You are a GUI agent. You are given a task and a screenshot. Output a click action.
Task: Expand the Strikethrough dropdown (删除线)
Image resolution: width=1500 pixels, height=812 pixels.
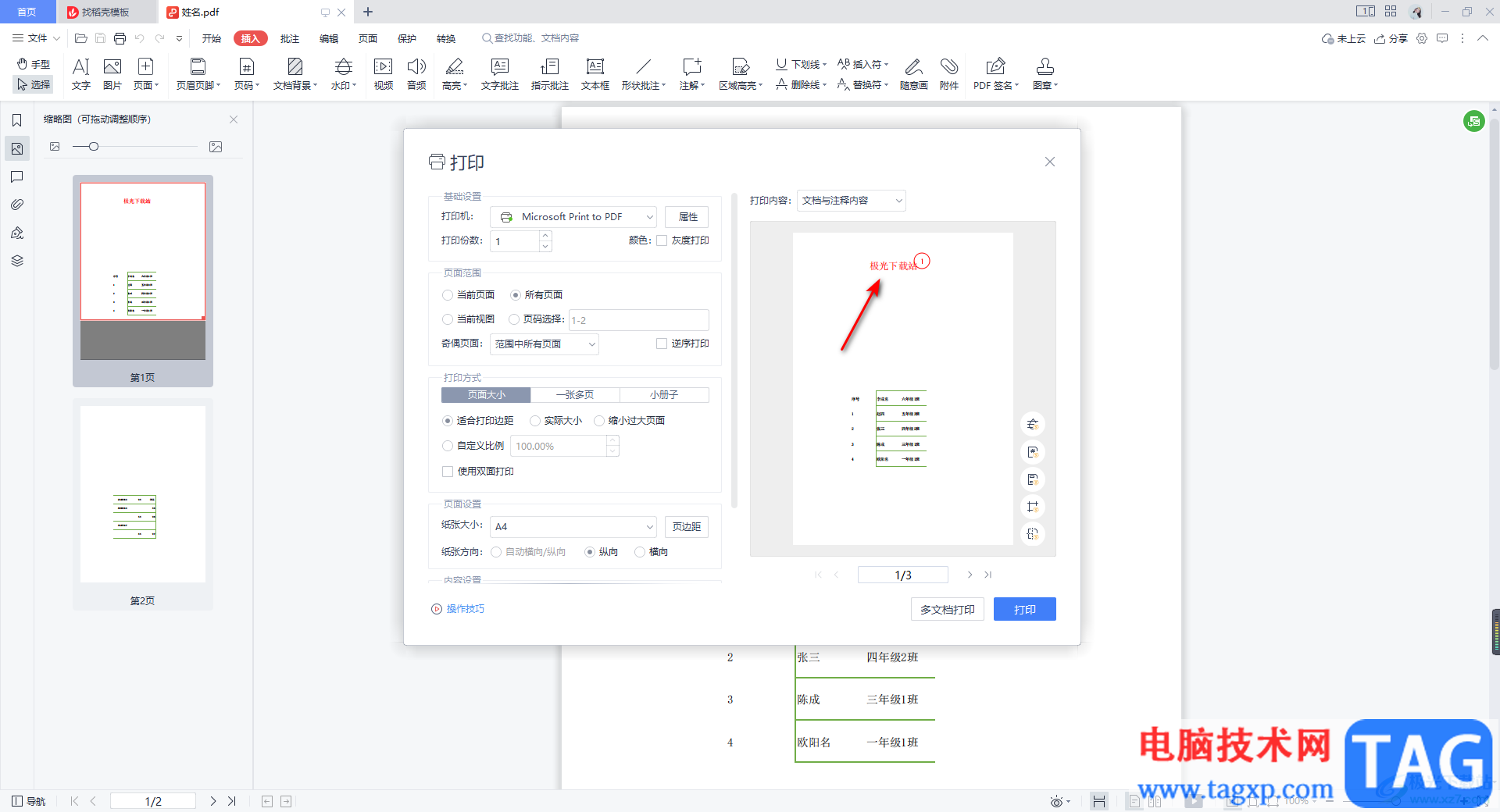pos(825,85)
